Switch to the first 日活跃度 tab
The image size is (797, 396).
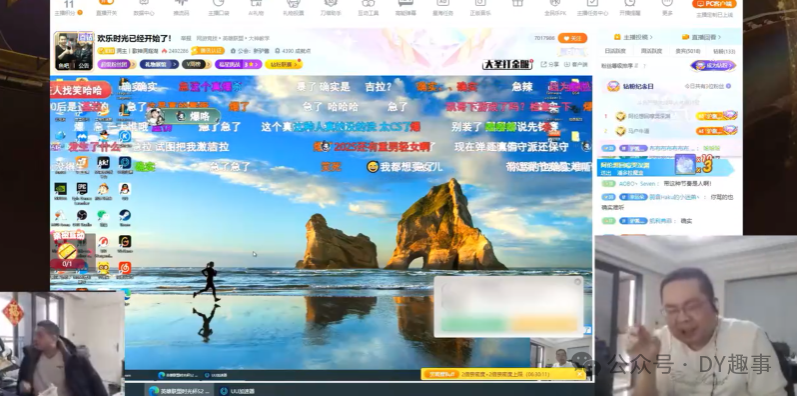pos(615,51)
